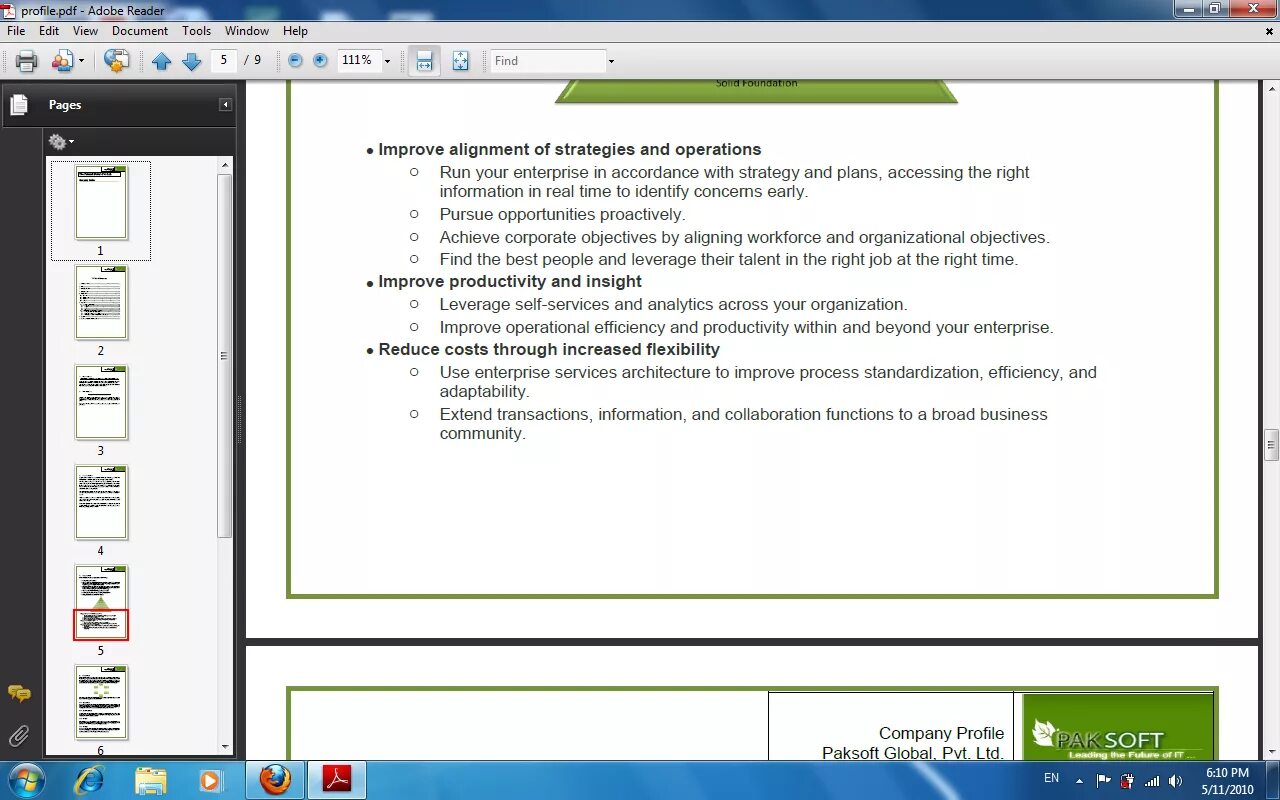The height and width of the screenshot is (800, 1280).
Task: Open Pages panel options gear
Action: (60, 142)
